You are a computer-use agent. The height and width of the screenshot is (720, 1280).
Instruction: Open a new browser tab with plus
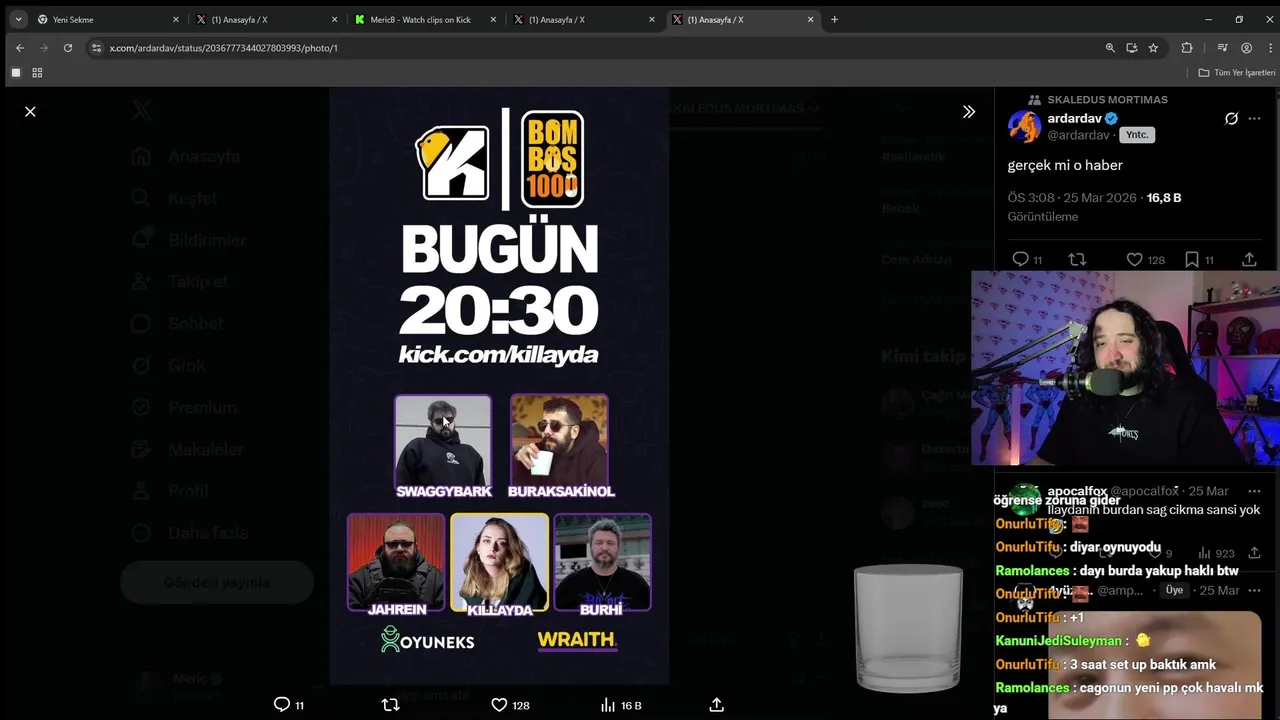click(x=834, y=19)
